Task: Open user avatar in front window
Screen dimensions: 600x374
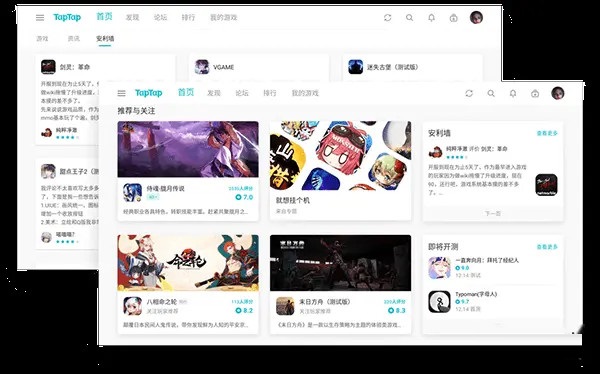Action: [x=558, y=93]
